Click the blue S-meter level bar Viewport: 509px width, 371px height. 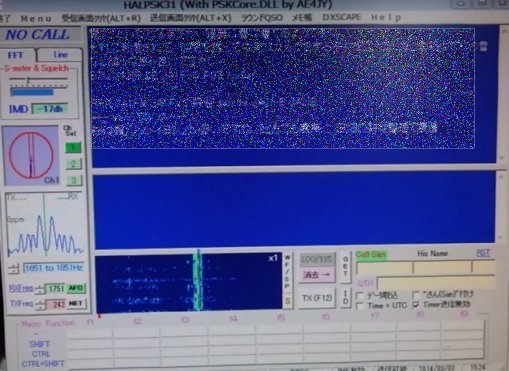[x=32, y=92]
